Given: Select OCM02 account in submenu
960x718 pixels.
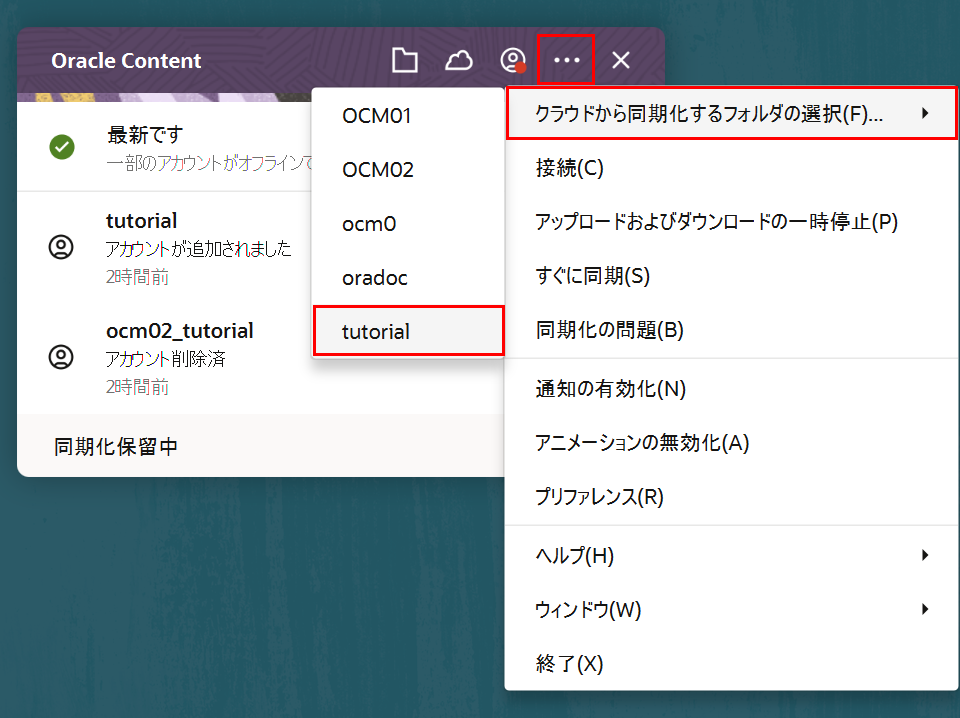Looking at the screenshot, I should 408,170.
